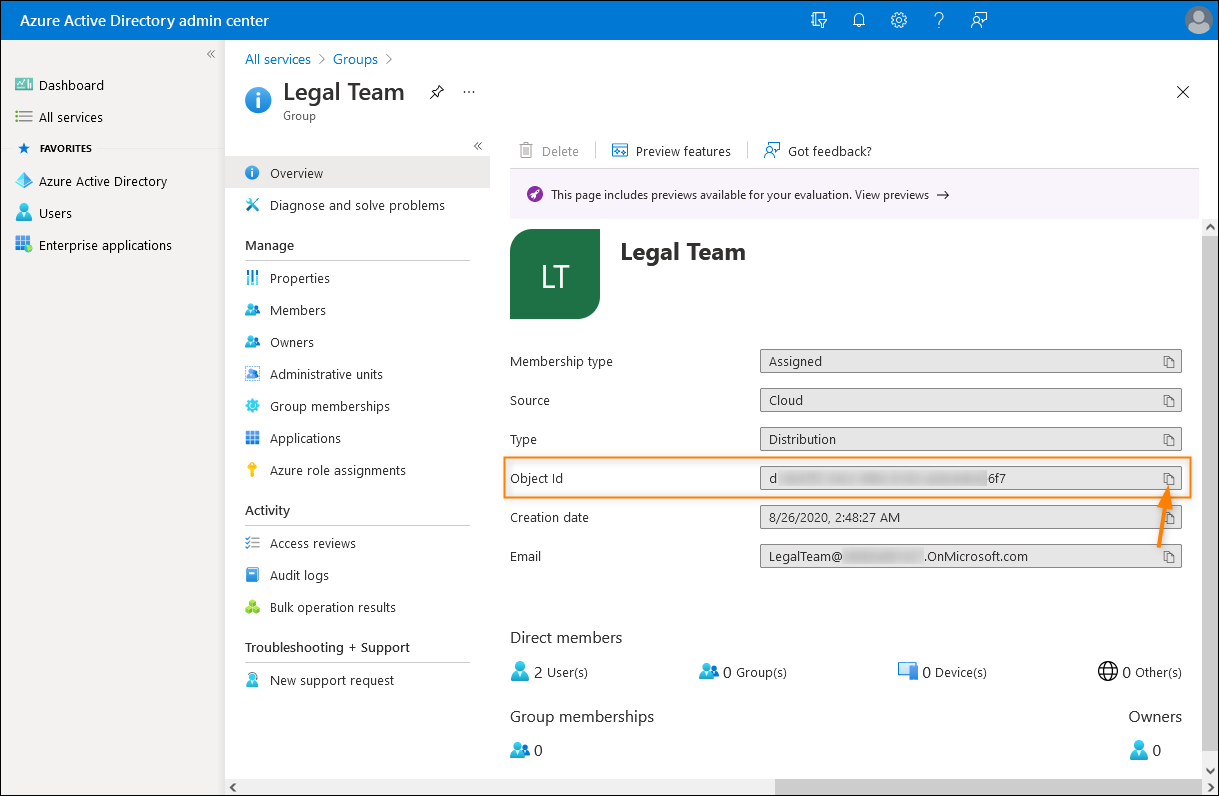This screenshot has width=1219, height=796.
Task: Copy the Source value
Action: point(1168,401)
